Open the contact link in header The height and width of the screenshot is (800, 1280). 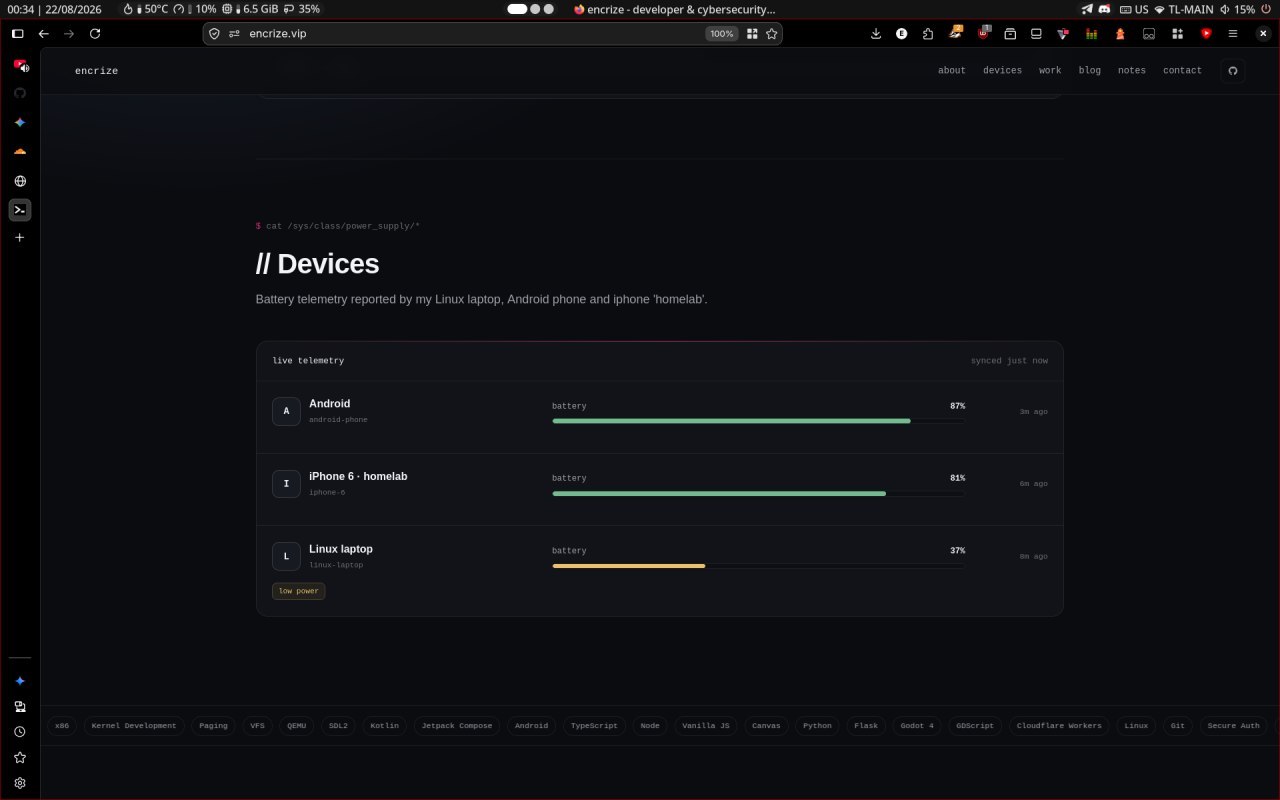[1182, 70]
